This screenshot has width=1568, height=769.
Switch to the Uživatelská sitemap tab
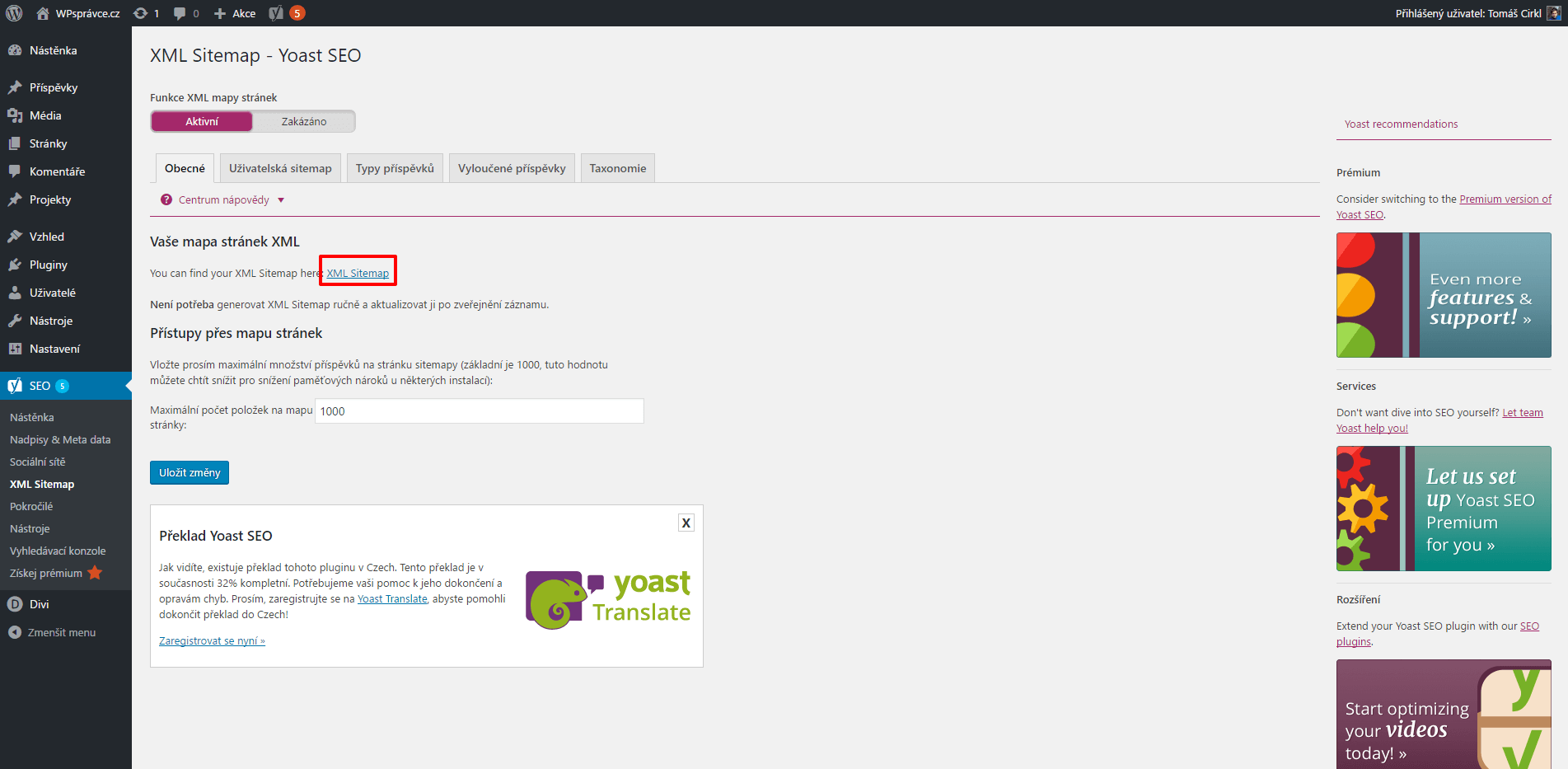(x=280, y=168)
